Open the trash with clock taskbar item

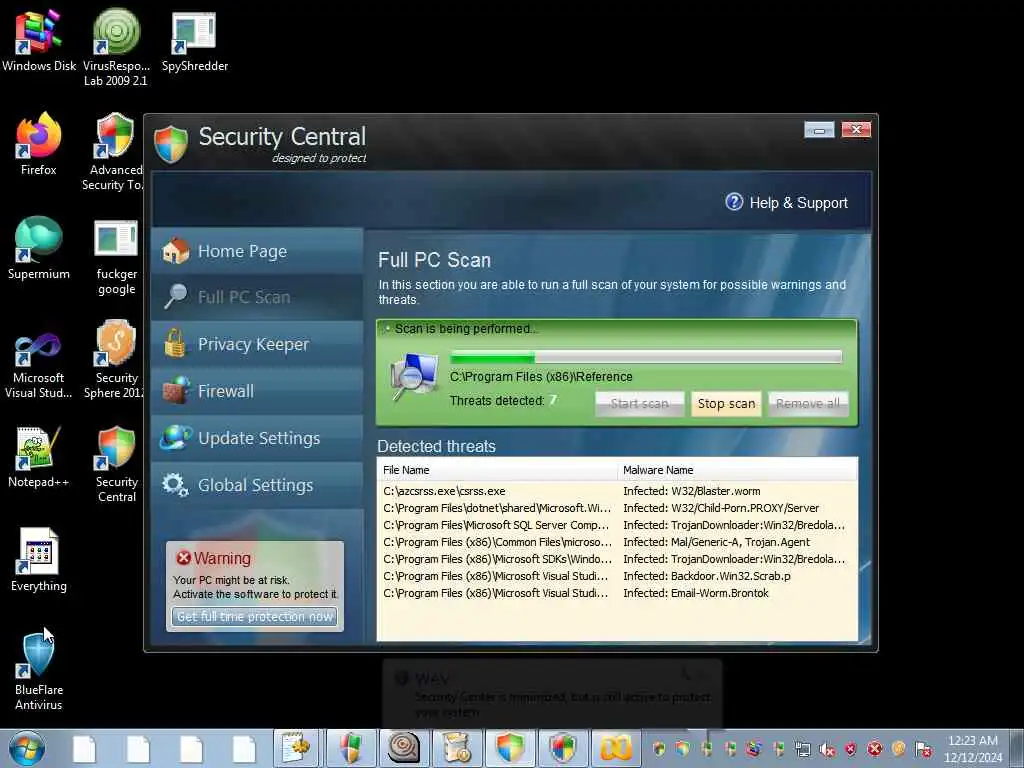point(456,748)
